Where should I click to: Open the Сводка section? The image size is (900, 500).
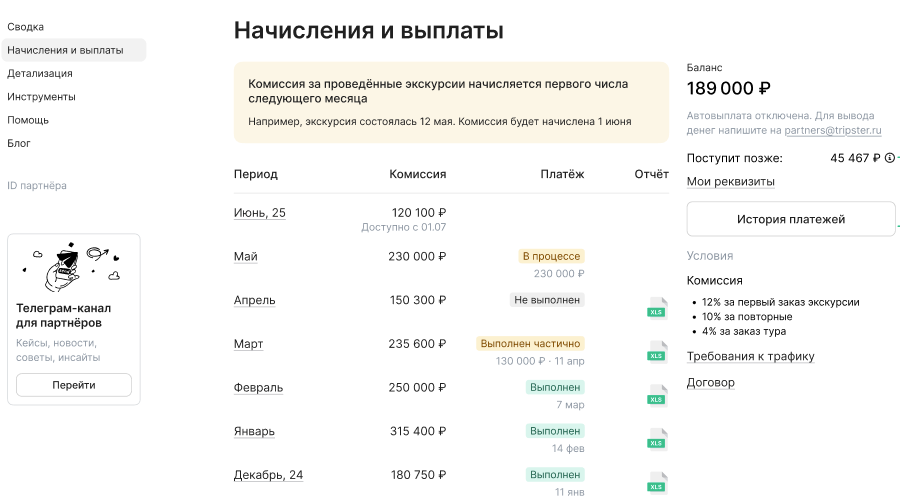pyautogui.click(x=26, y=27)
